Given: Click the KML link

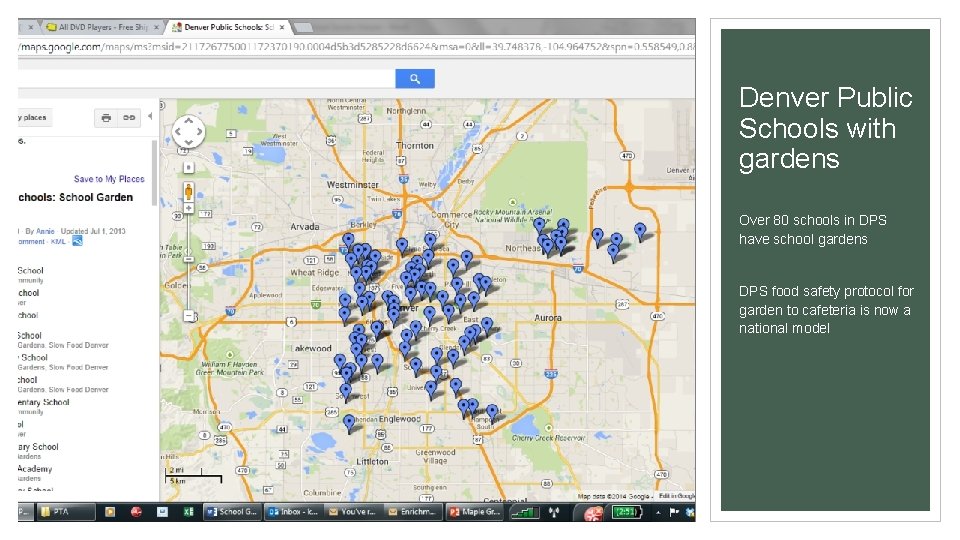Looking at the screenshot, I should tap(58, 242).
